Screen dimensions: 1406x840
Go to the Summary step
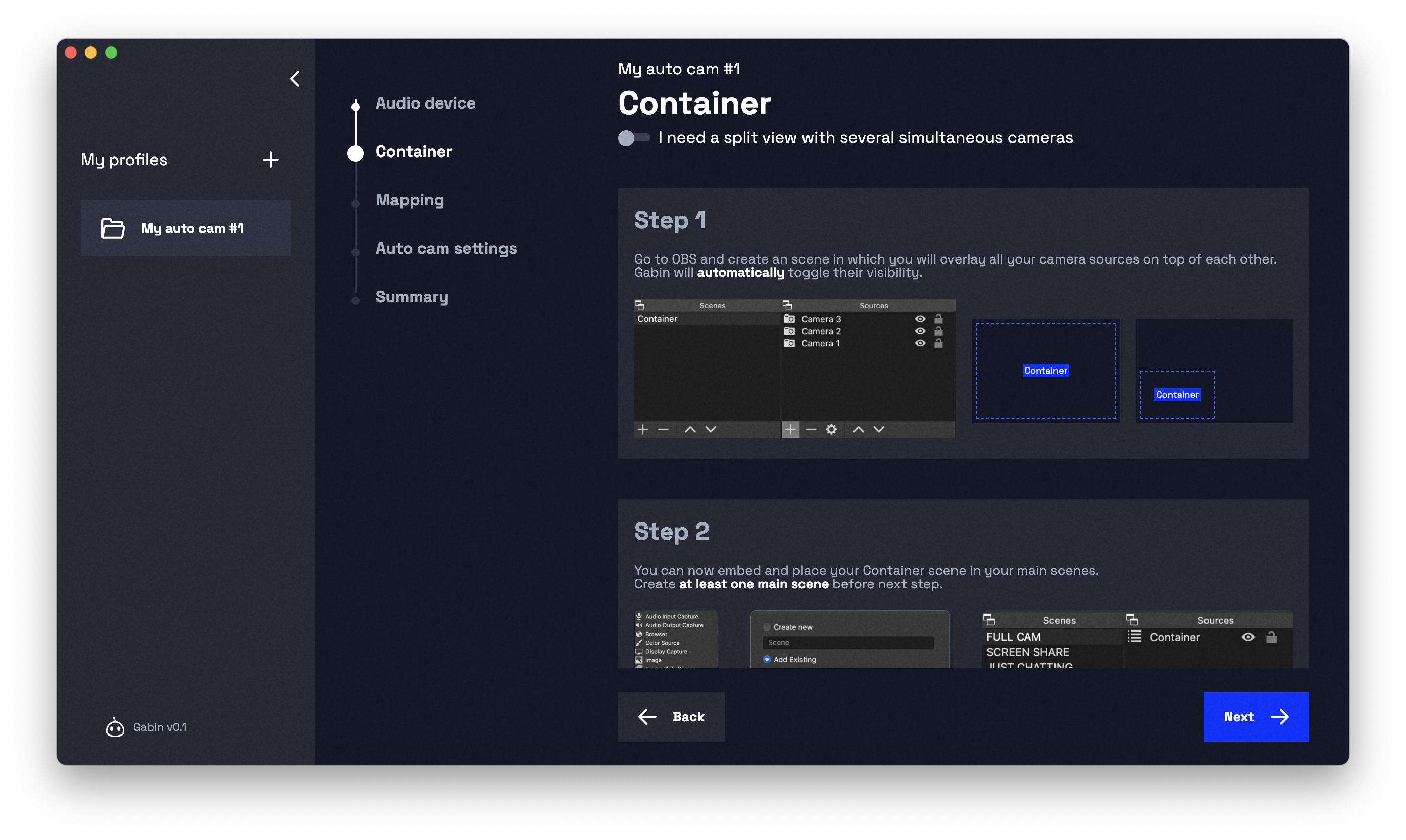tap(412, 297)
